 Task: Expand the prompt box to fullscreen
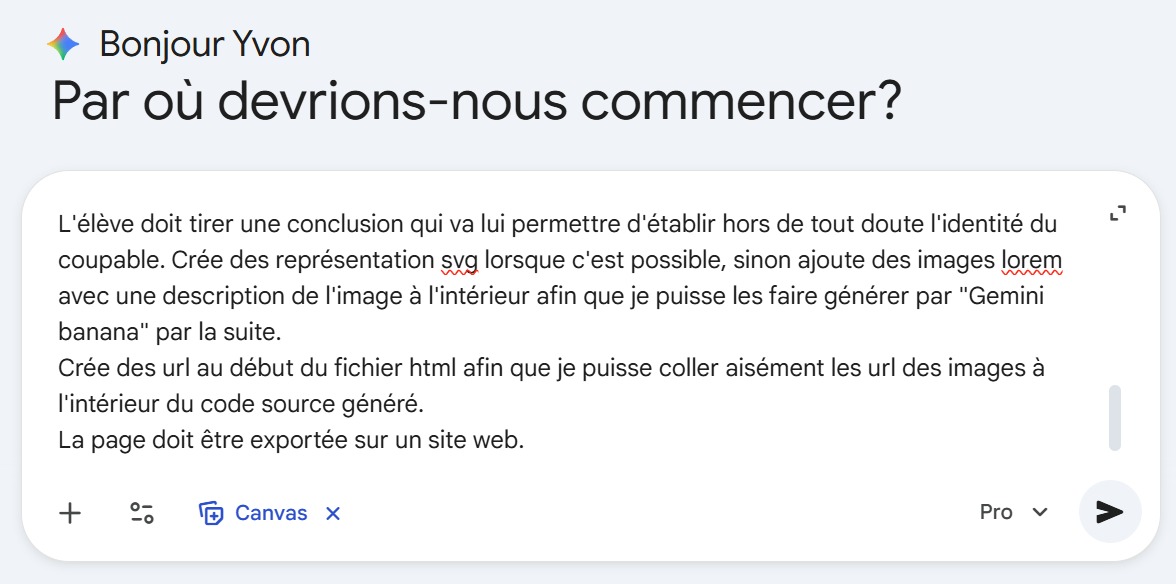pyautogui.click(x=1117, y=211)
